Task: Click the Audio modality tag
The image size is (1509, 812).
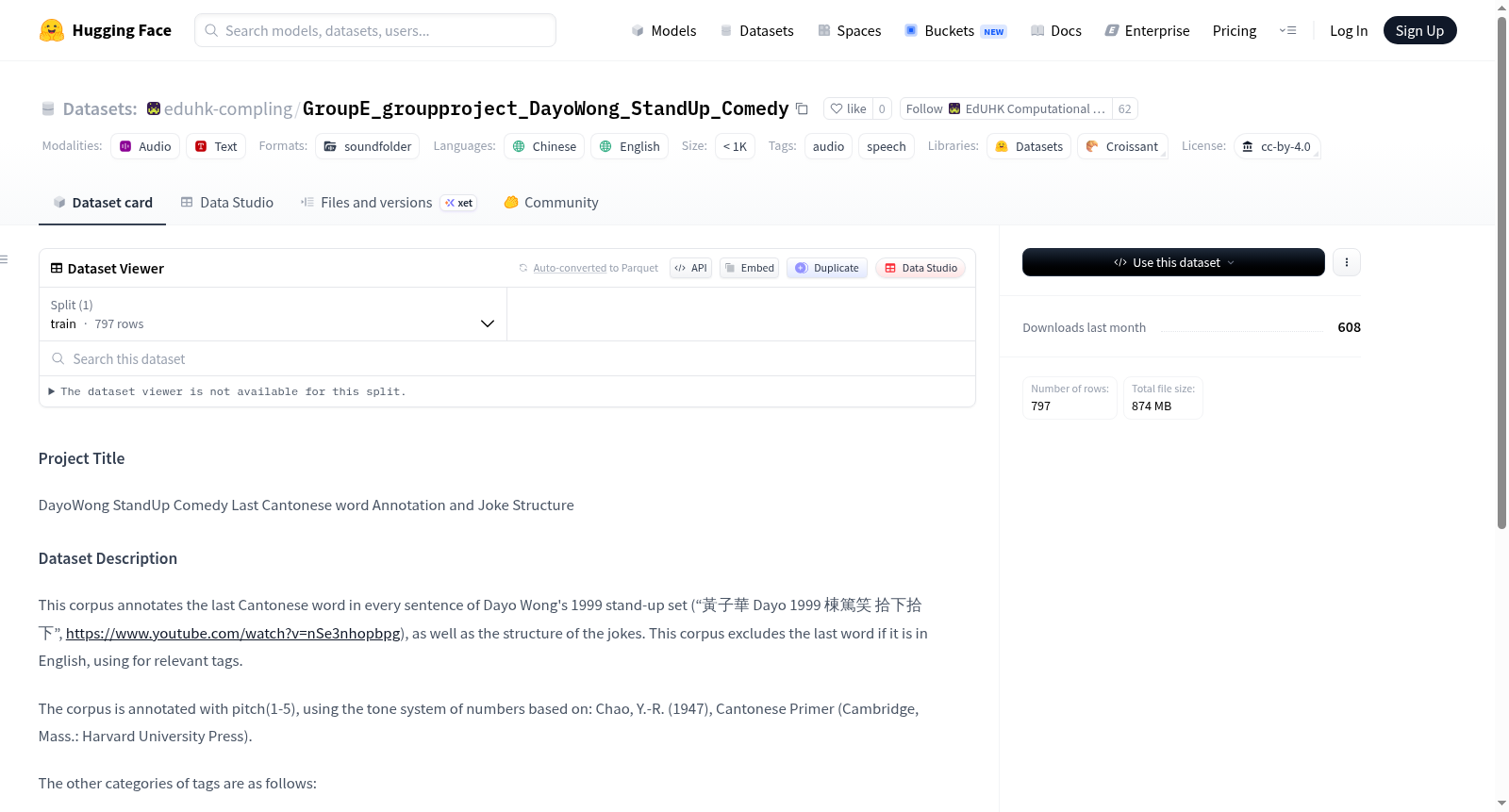Action: click(145, 146)
